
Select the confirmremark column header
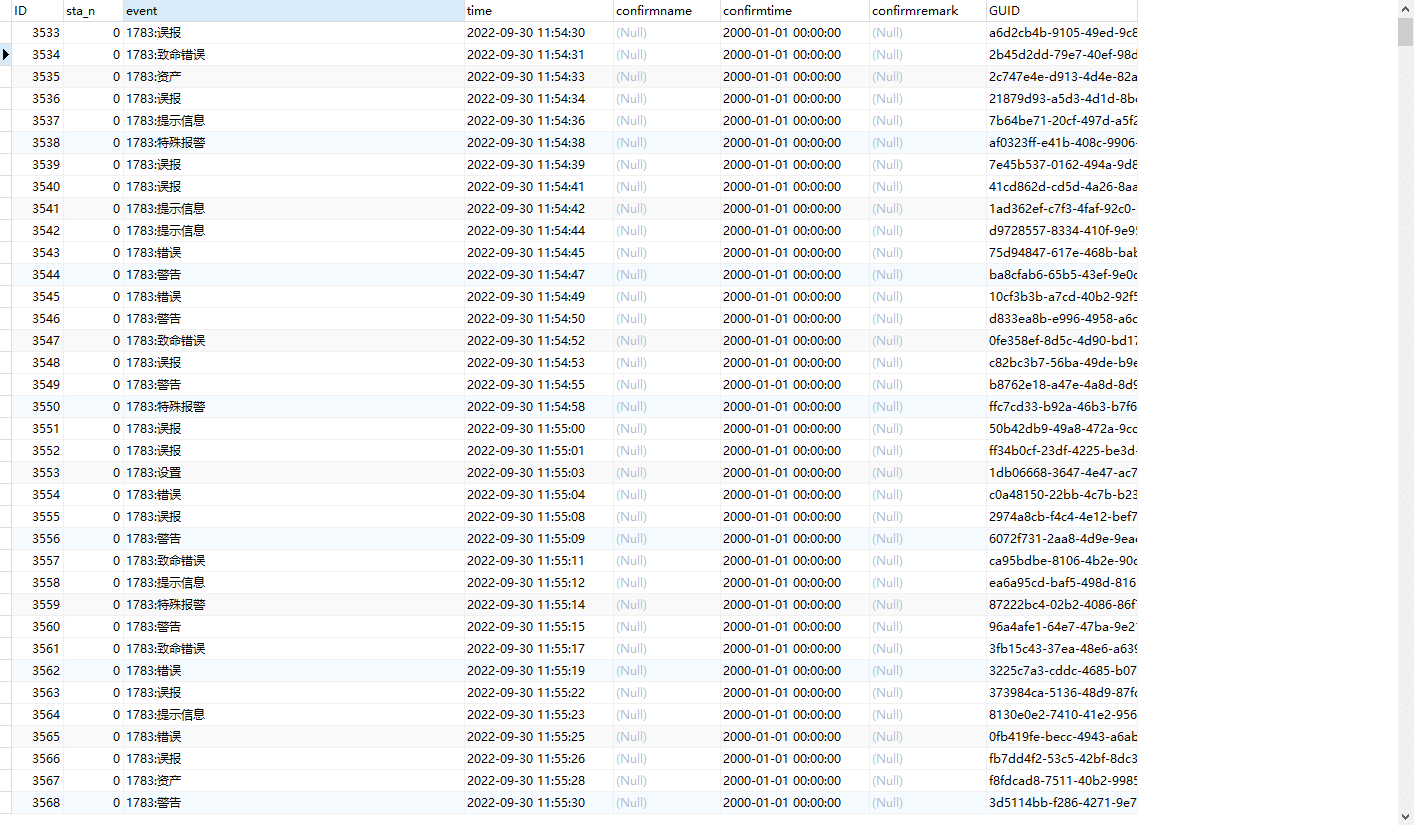[x=927, y=10]
